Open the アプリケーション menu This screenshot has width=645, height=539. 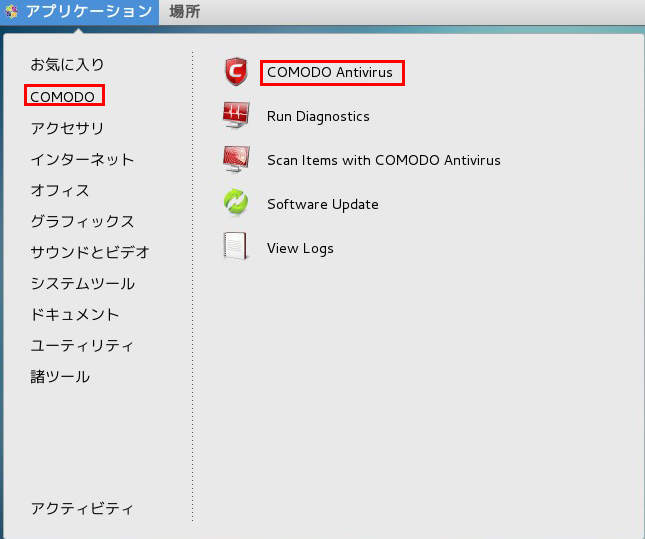(x=88, y=12)
